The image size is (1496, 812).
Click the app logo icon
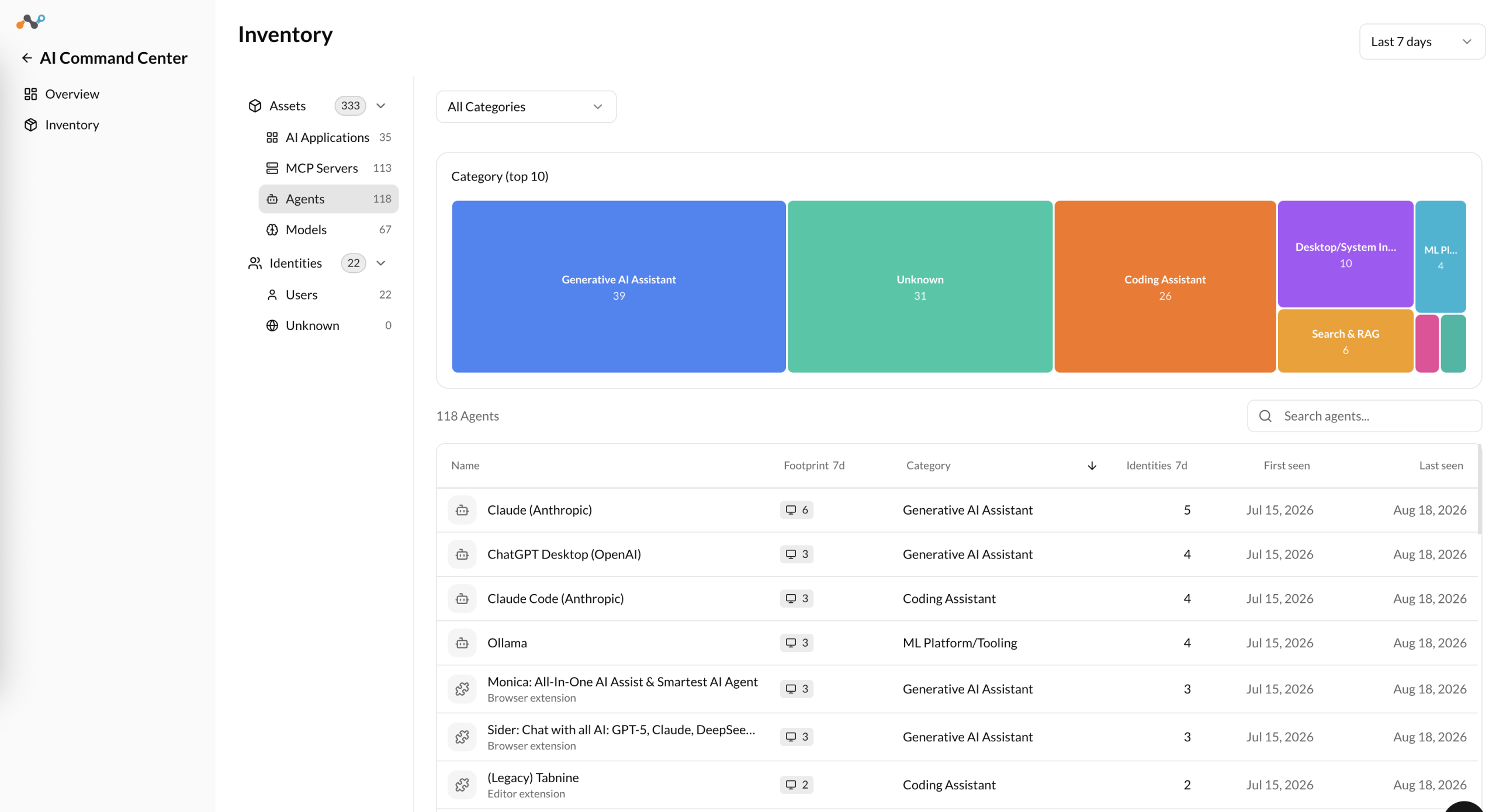[30, 22]
